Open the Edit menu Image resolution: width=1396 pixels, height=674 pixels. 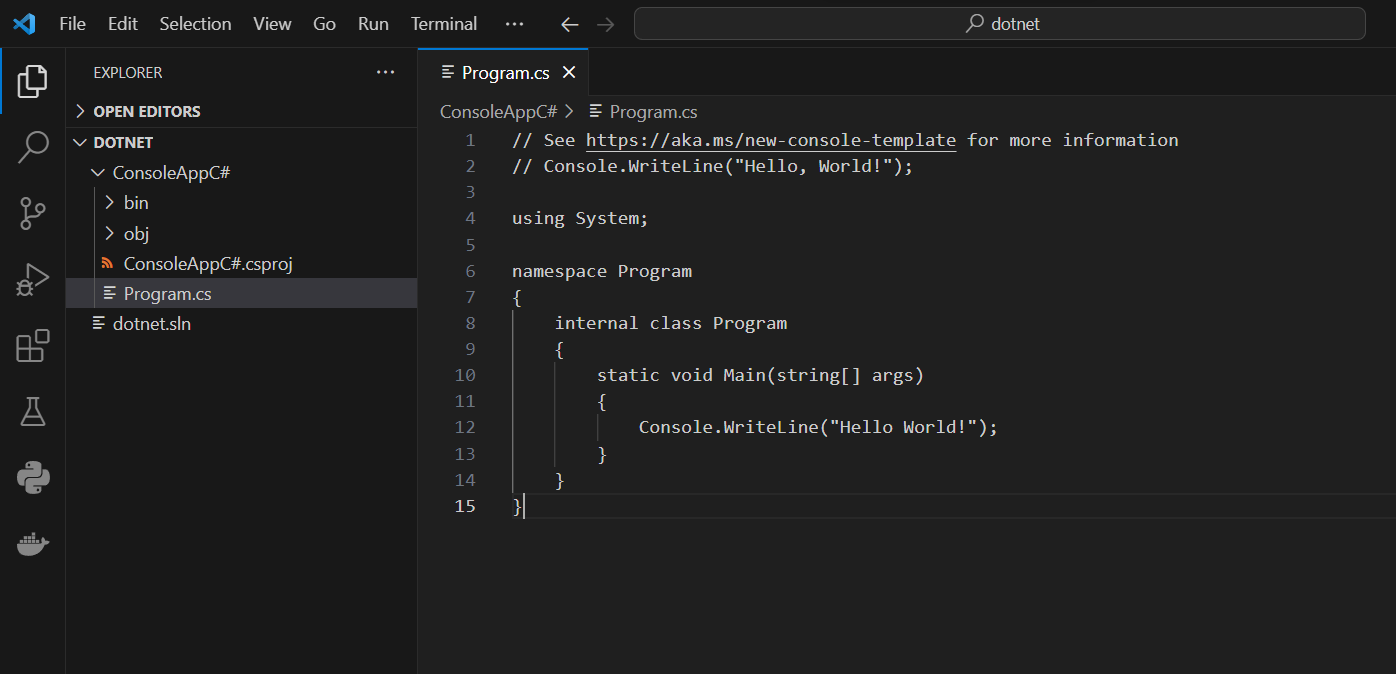coord(123,24)
